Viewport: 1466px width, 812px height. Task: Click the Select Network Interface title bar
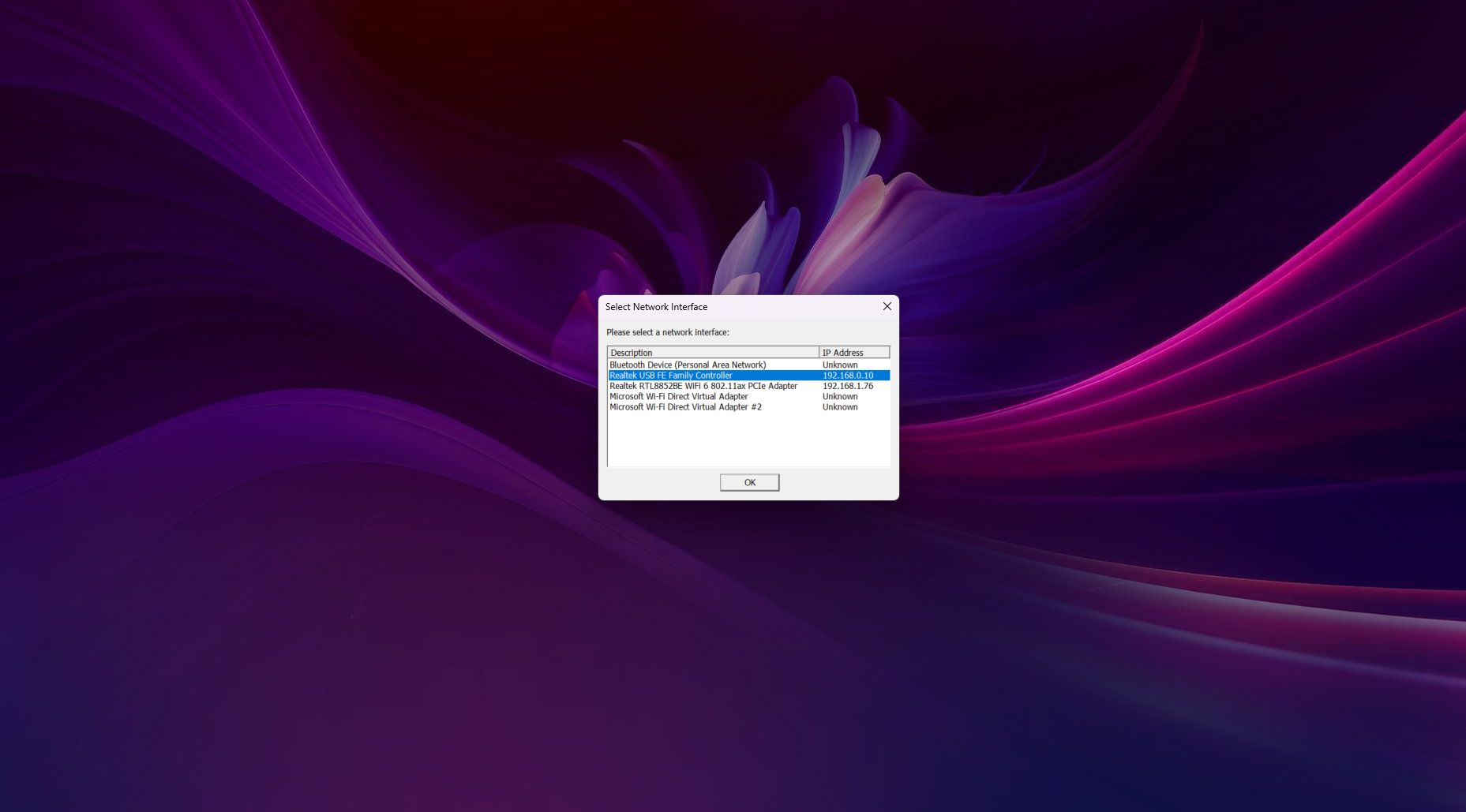click(x=742, y=307)
